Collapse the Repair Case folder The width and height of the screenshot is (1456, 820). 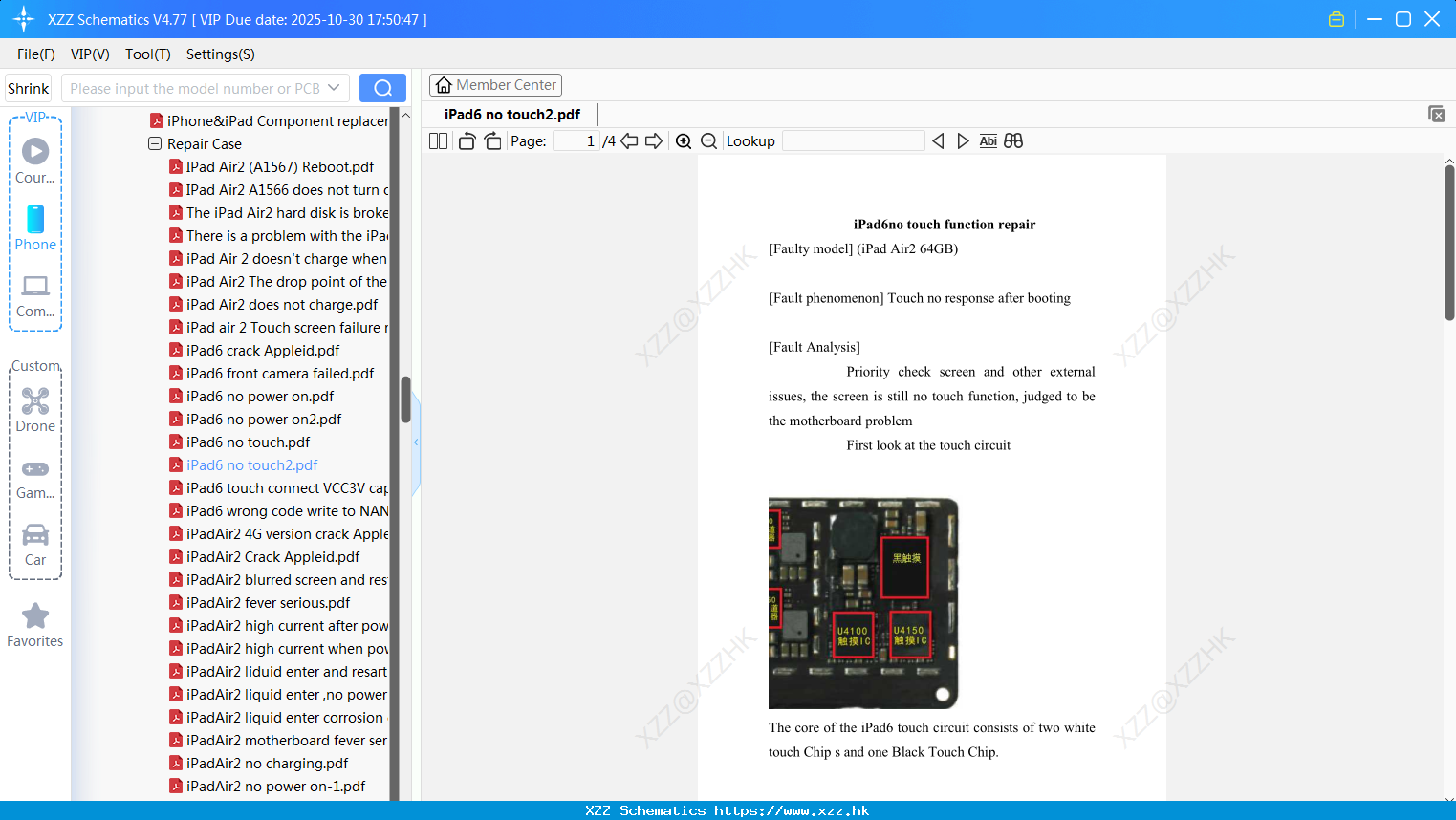155,144
